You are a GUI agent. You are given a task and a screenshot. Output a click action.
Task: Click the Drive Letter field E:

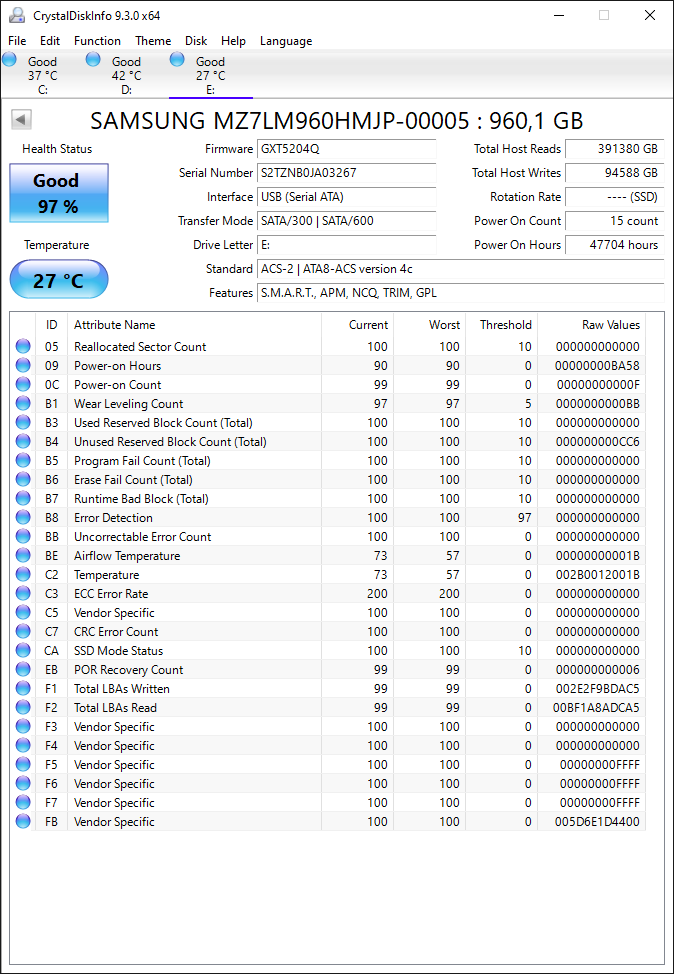point(347,245)
